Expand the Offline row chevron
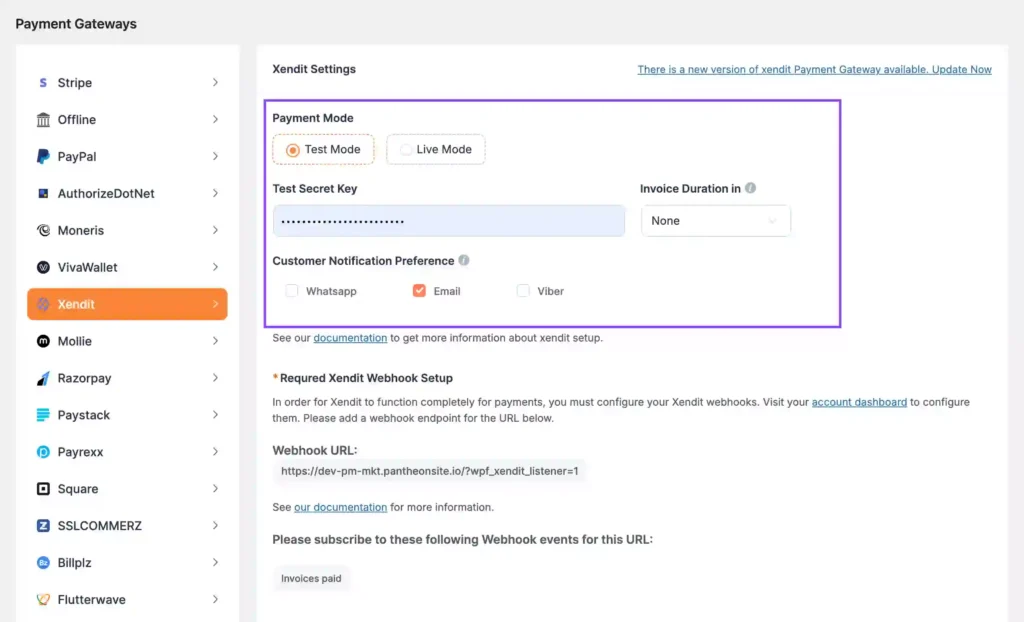The width and height of the screenshot is (1024, 622). (x=215, y=120)
